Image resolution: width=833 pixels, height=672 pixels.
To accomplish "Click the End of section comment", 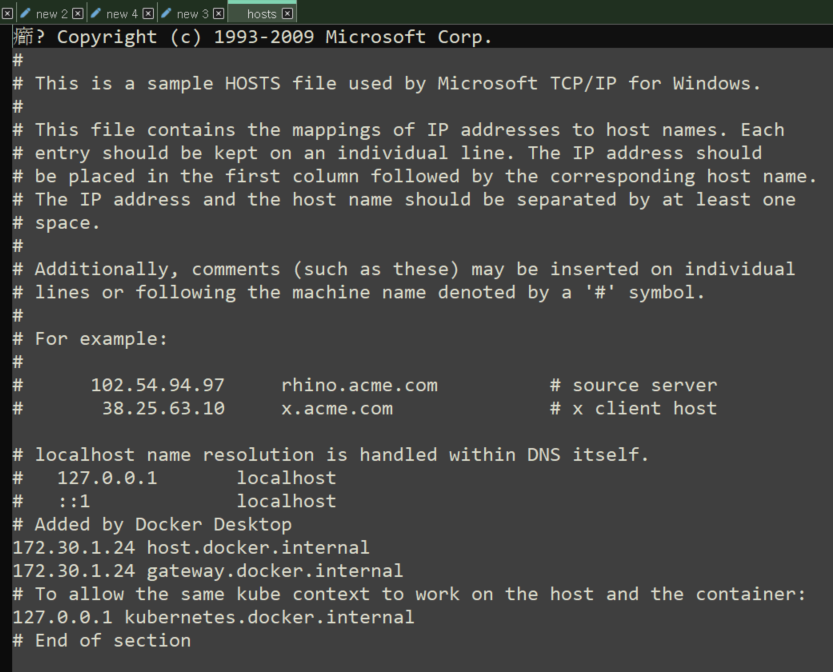I will pyautogui.click(x=100, y=640).
